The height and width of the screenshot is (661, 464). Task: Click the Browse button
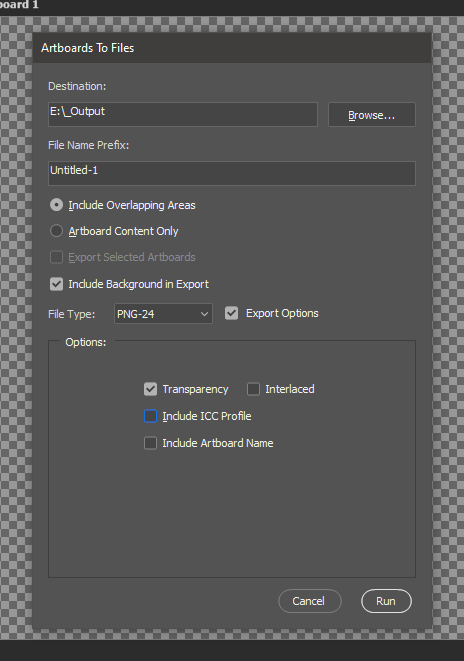[x=372, y=115]
